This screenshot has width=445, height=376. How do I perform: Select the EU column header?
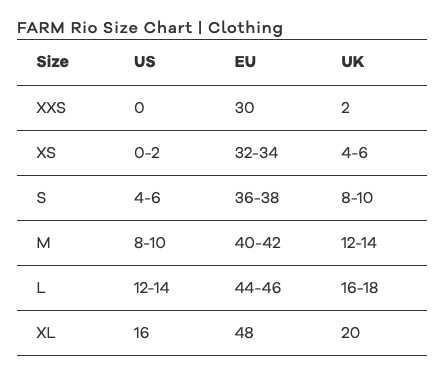[x=245, y=62]
